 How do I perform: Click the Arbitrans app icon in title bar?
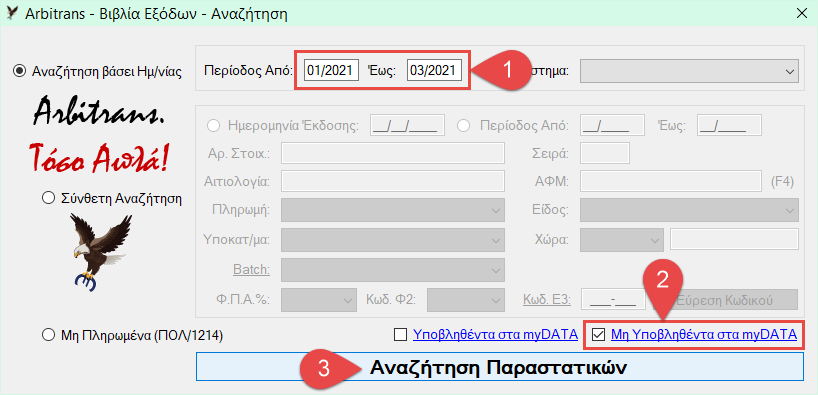(x=11, y=12)
